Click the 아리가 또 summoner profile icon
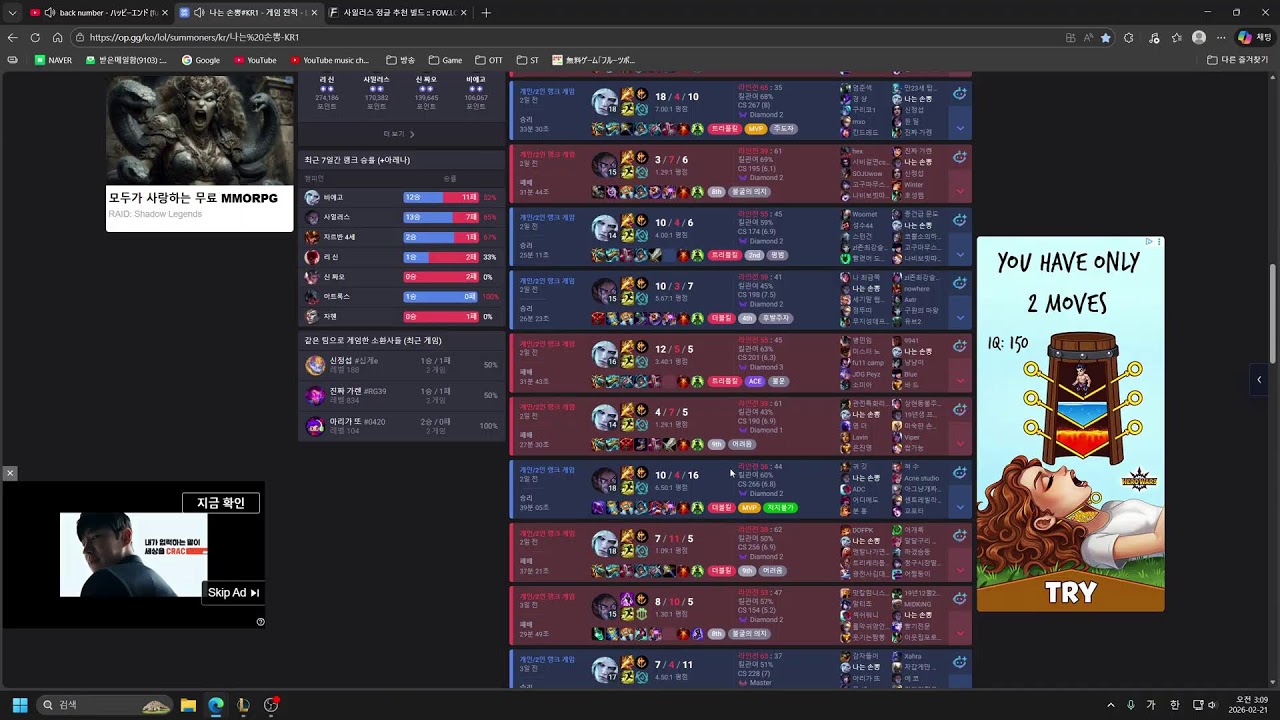The width and height of the screenshot is (1280, 720). tap(315, 426)
